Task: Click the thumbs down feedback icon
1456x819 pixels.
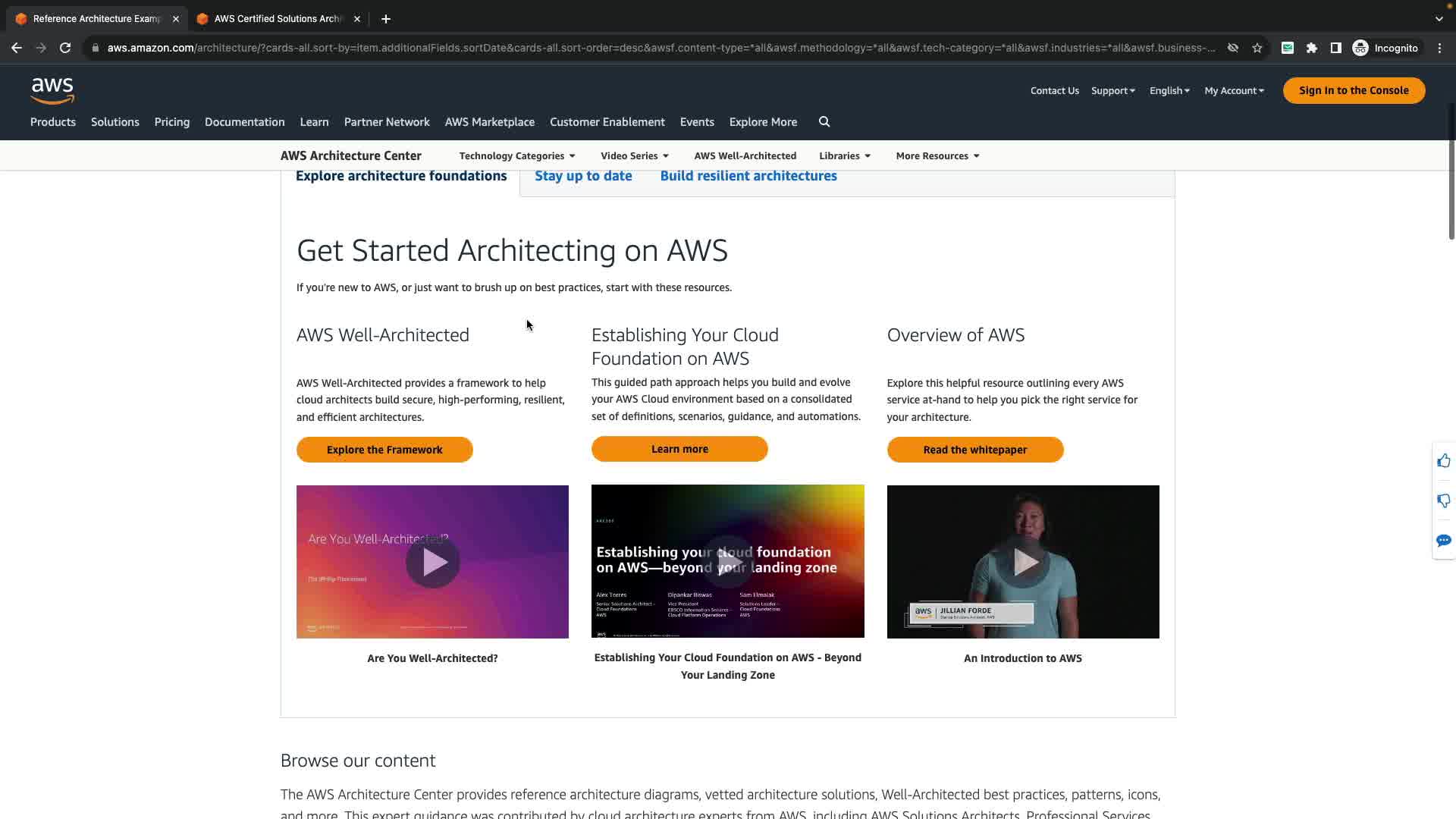Action: pos(1443,500)
